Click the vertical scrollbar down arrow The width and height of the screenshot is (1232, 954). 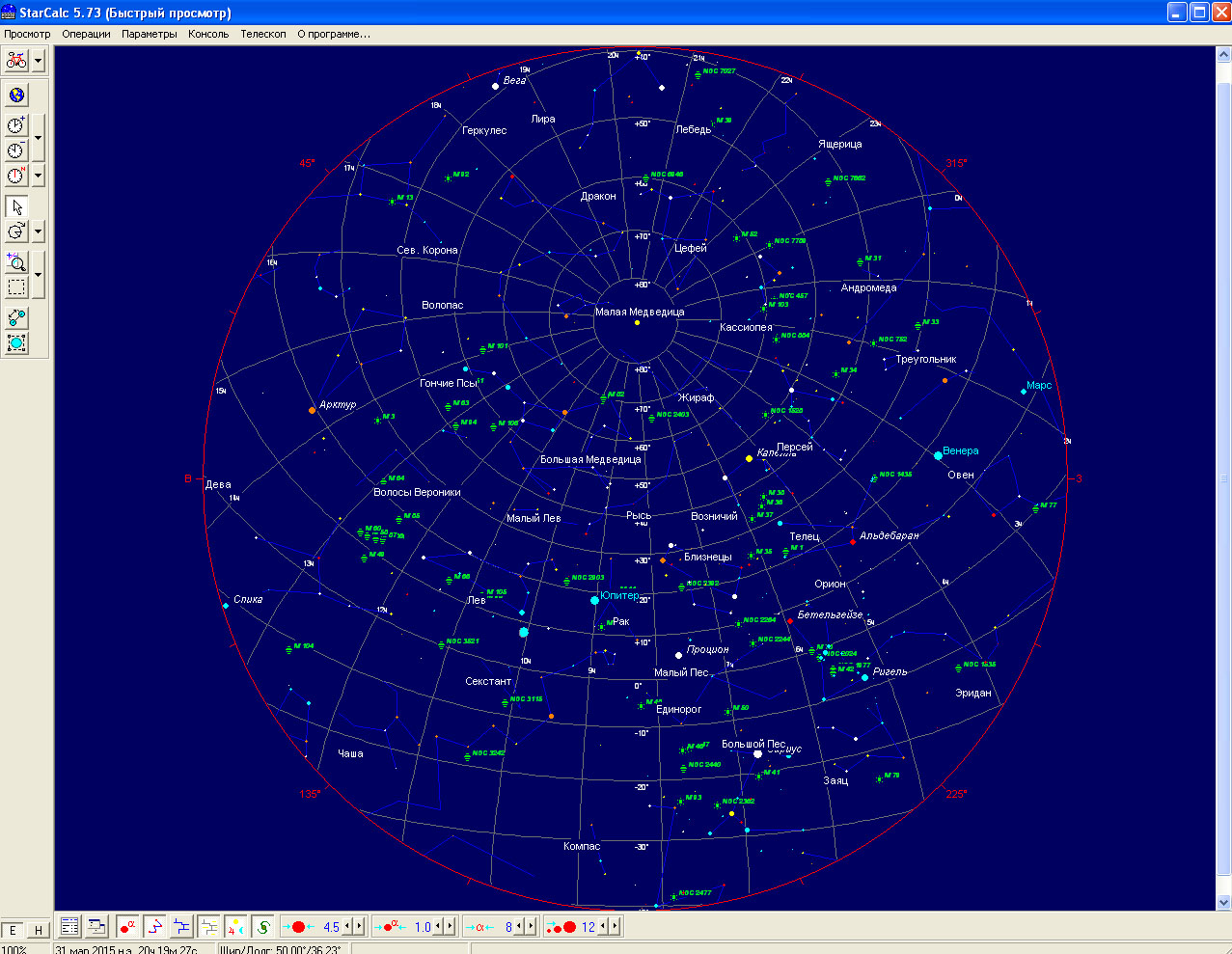(x=1223, y=903)
